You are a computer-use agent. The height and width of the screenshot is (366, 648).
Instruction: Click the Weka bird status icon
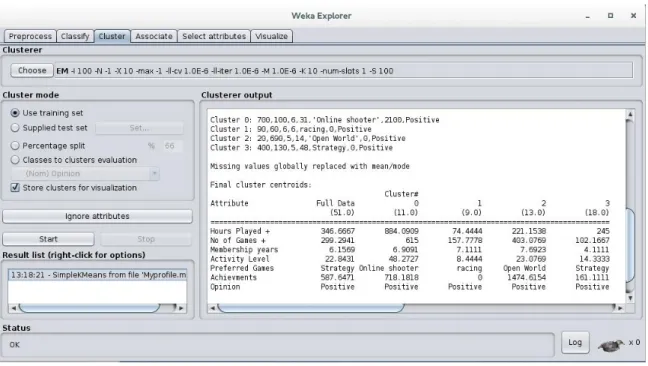click(612, 345)
